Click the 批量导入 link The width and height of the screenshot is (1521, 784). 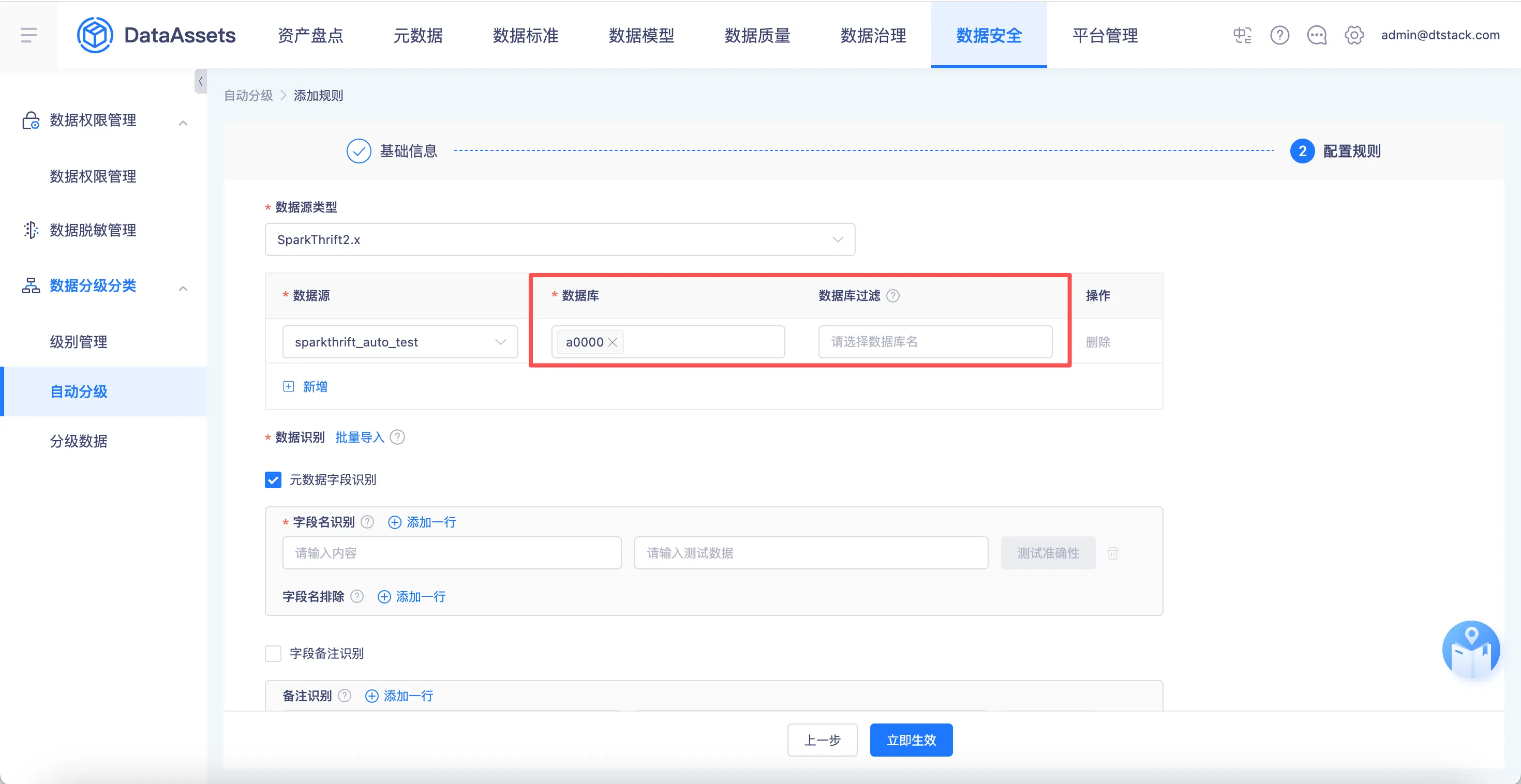[360, 438]
